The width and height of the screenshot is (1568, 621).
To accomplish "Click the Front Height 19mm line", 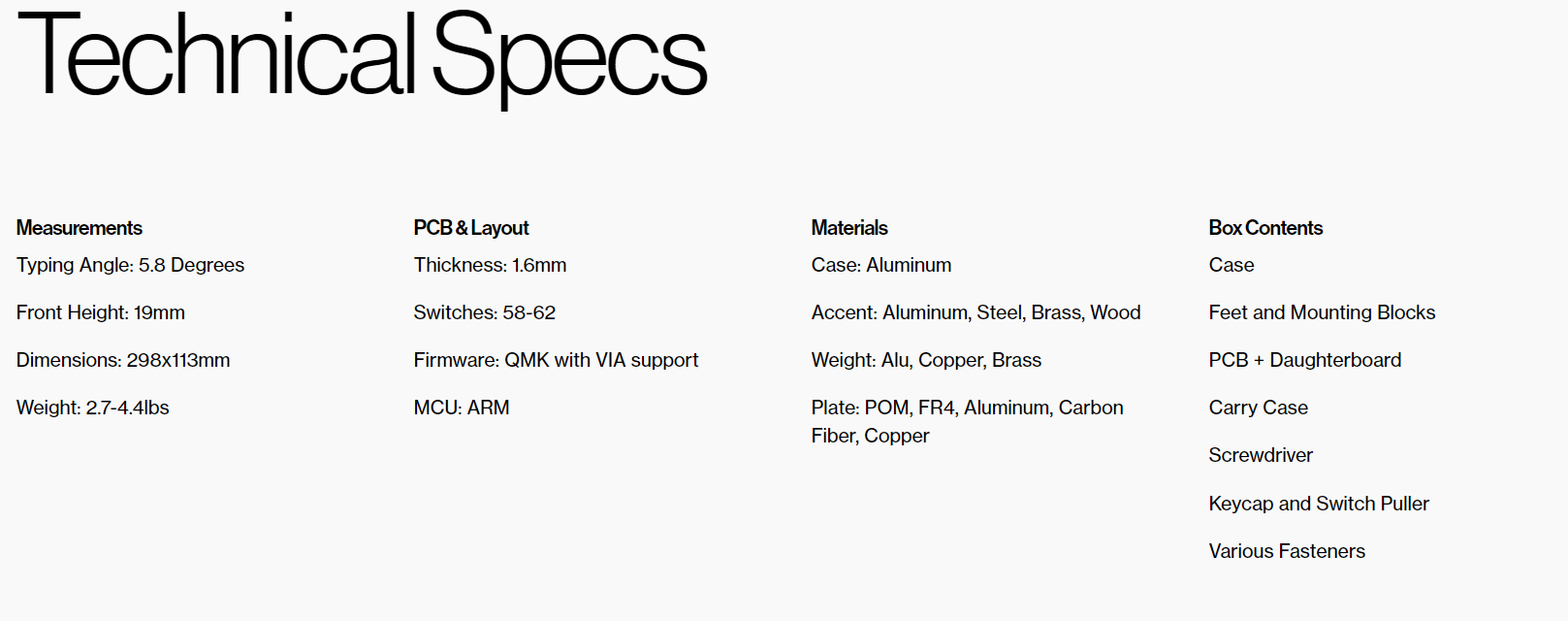I will point(101,312).
